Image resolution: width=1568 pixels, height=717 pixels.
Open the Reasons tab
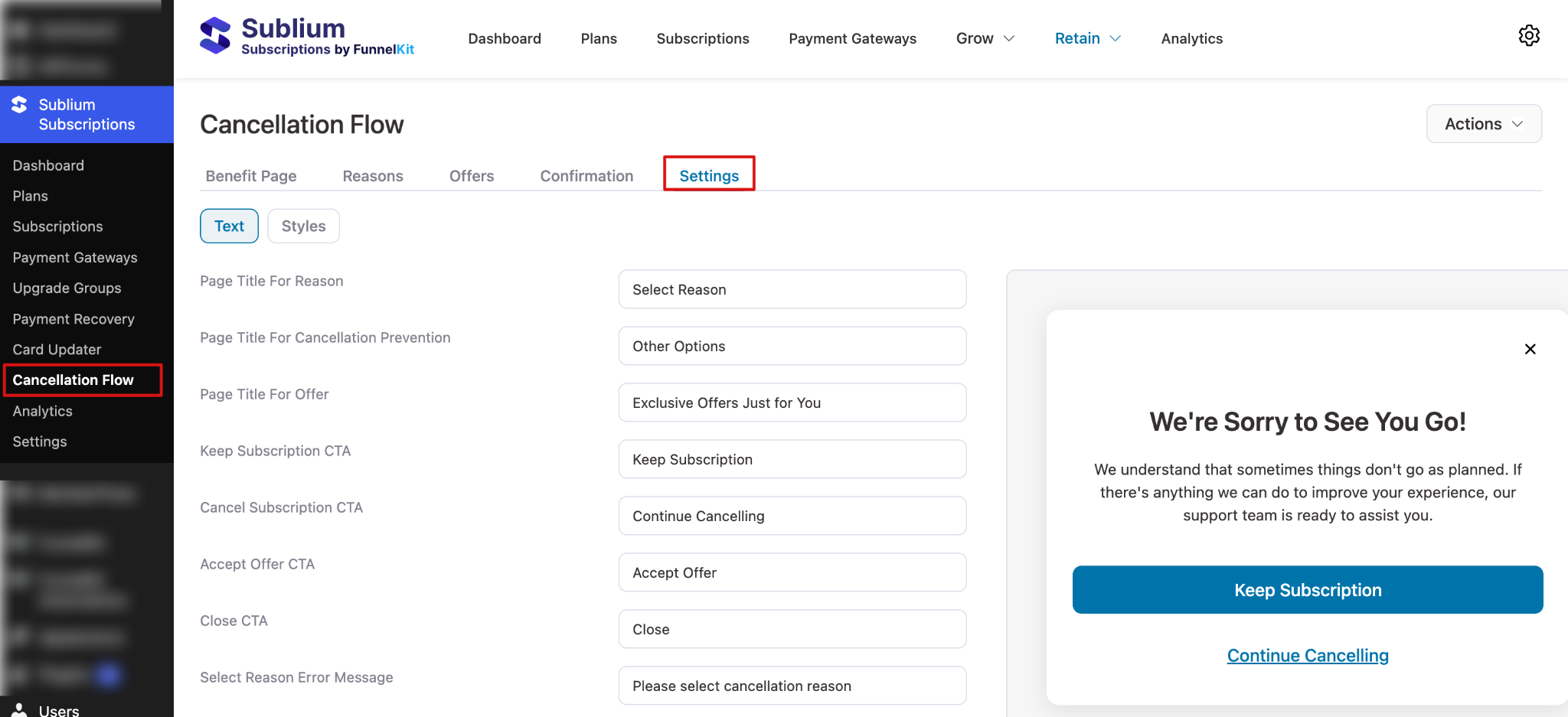point(373,176)
